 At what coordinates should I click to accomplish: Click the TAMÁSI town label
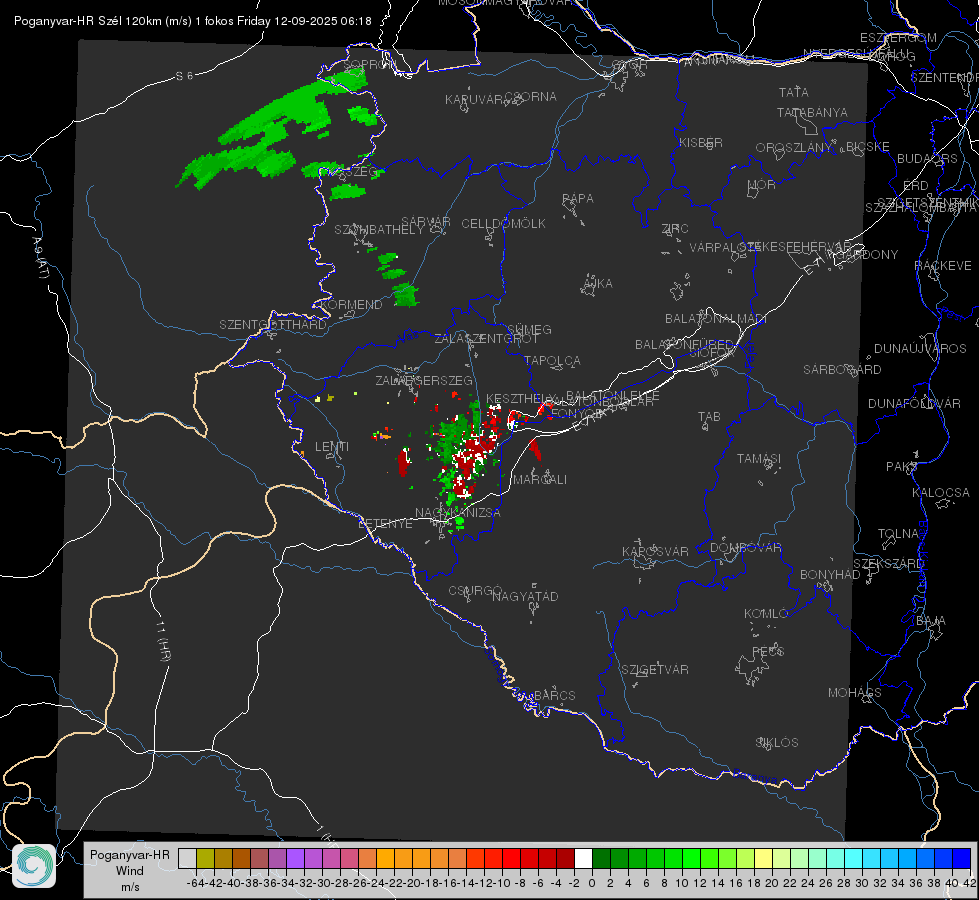[x=759, y=459]
